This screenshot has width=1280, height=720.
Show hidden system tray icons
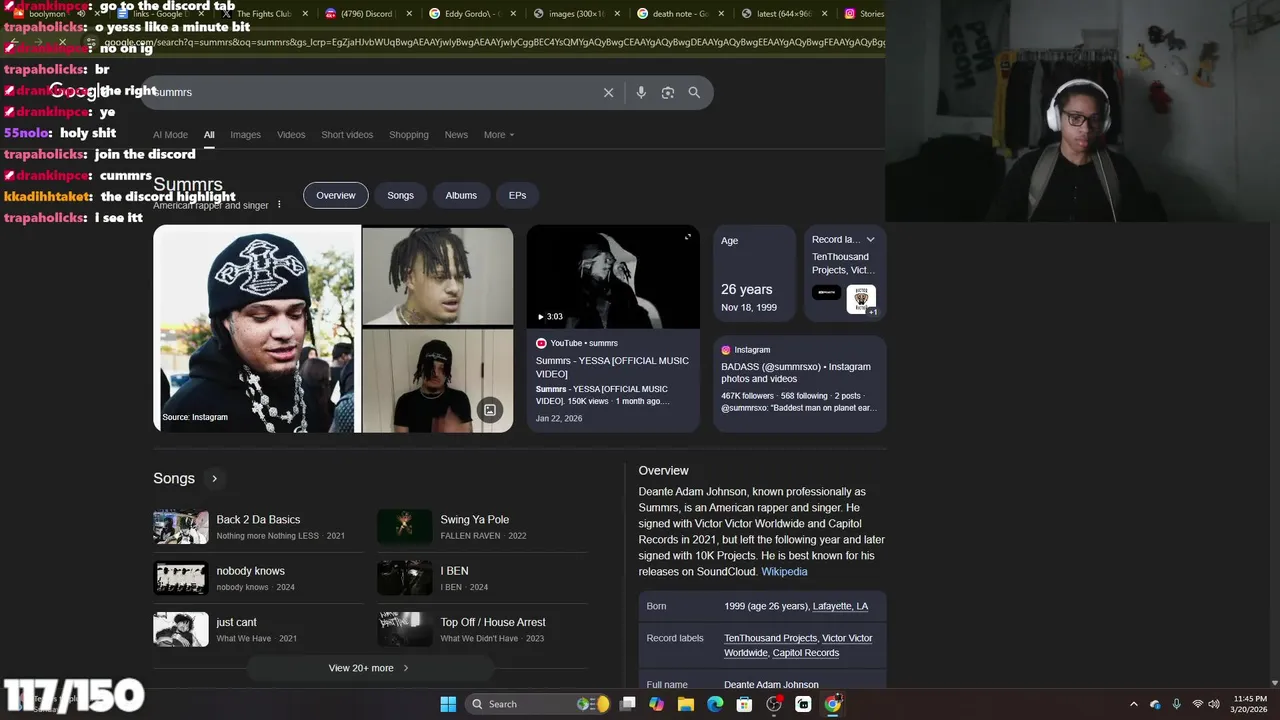[1133, 704]
